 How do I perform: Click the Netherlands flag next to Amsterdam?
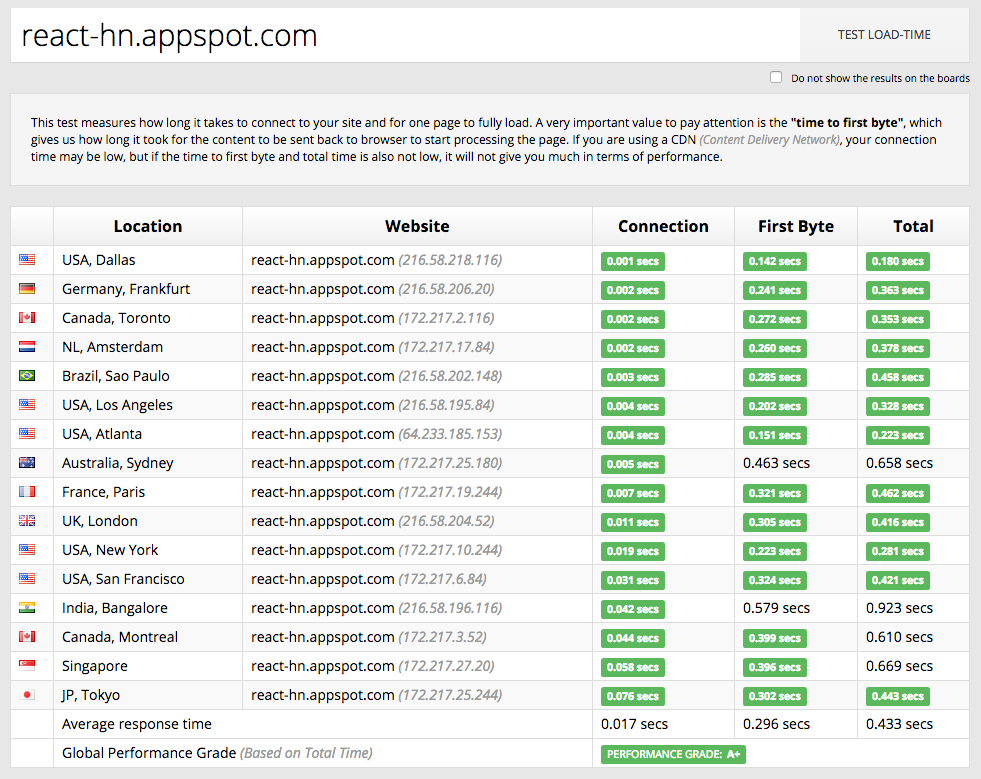(x=27, y=347)
